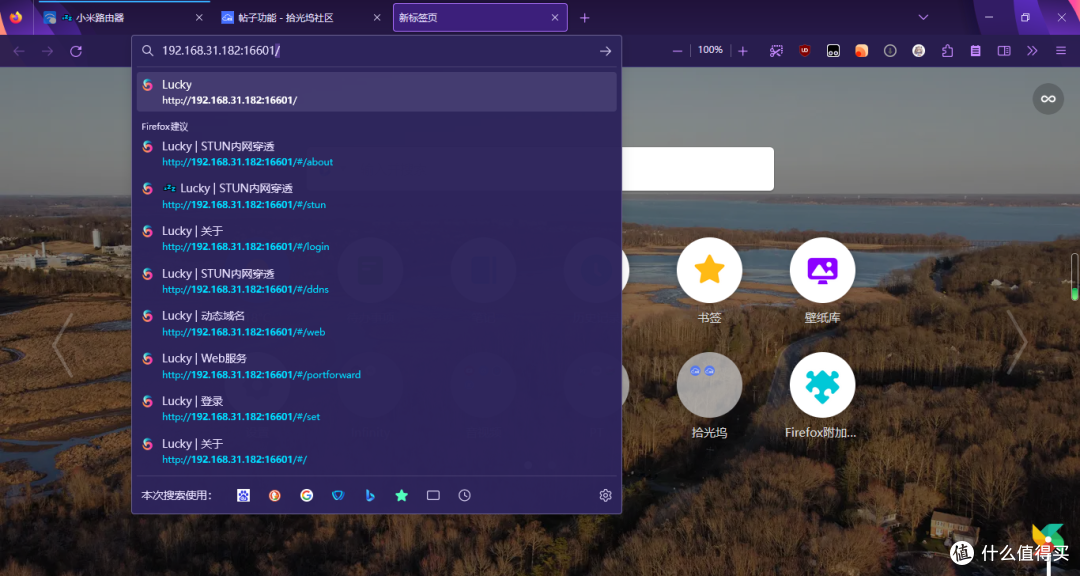Search this time with Bing icon
The width and height of the screenshot is (1080, 576).
(x=370, y=495)
